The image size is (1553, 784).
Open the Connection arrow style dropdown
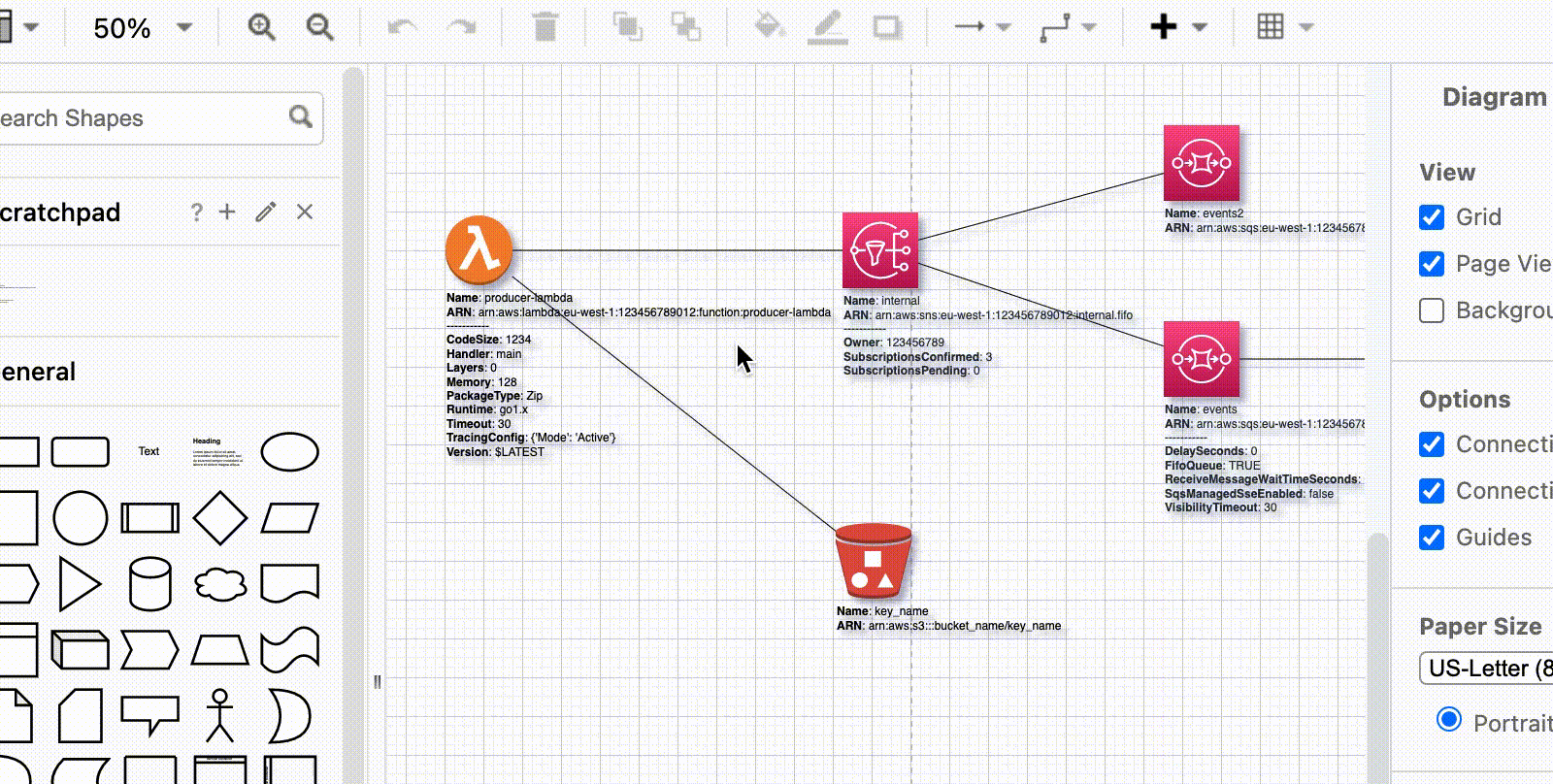coord(982,27)
